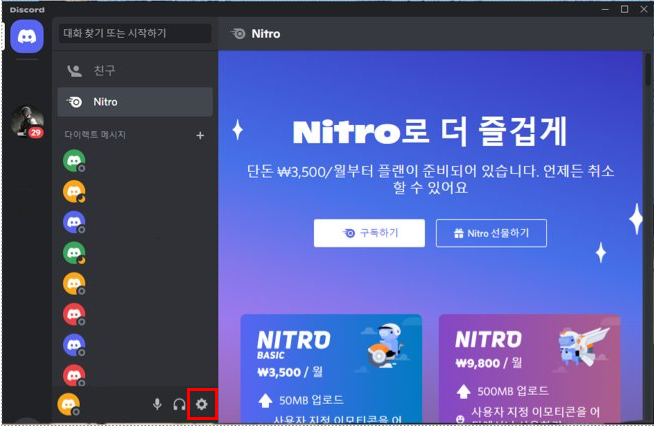Select the Nitro sidebar item
654x426 pixels.
tap(135, 102)
